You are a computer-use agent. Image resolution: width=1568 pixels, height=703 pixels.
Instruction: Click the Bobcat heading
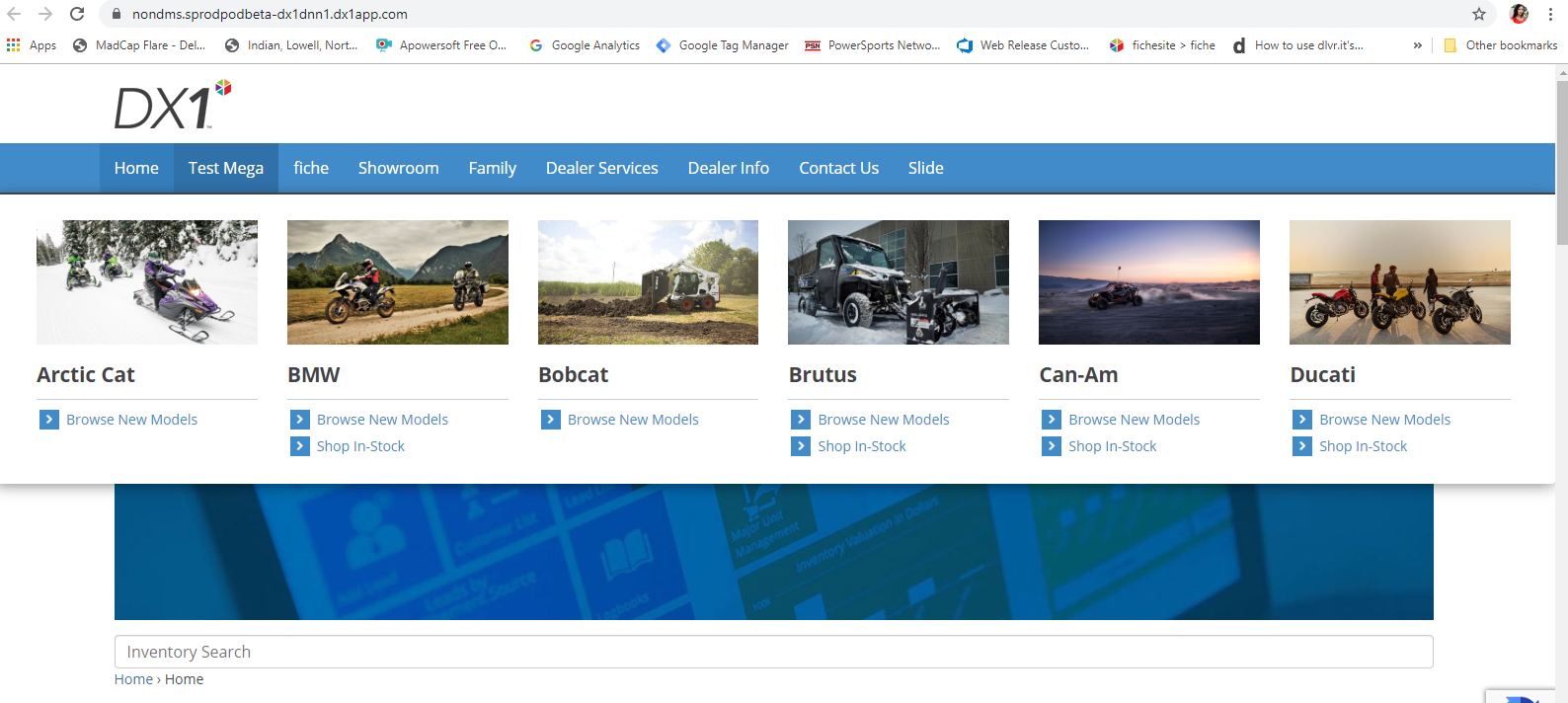(x=574, y=375)
